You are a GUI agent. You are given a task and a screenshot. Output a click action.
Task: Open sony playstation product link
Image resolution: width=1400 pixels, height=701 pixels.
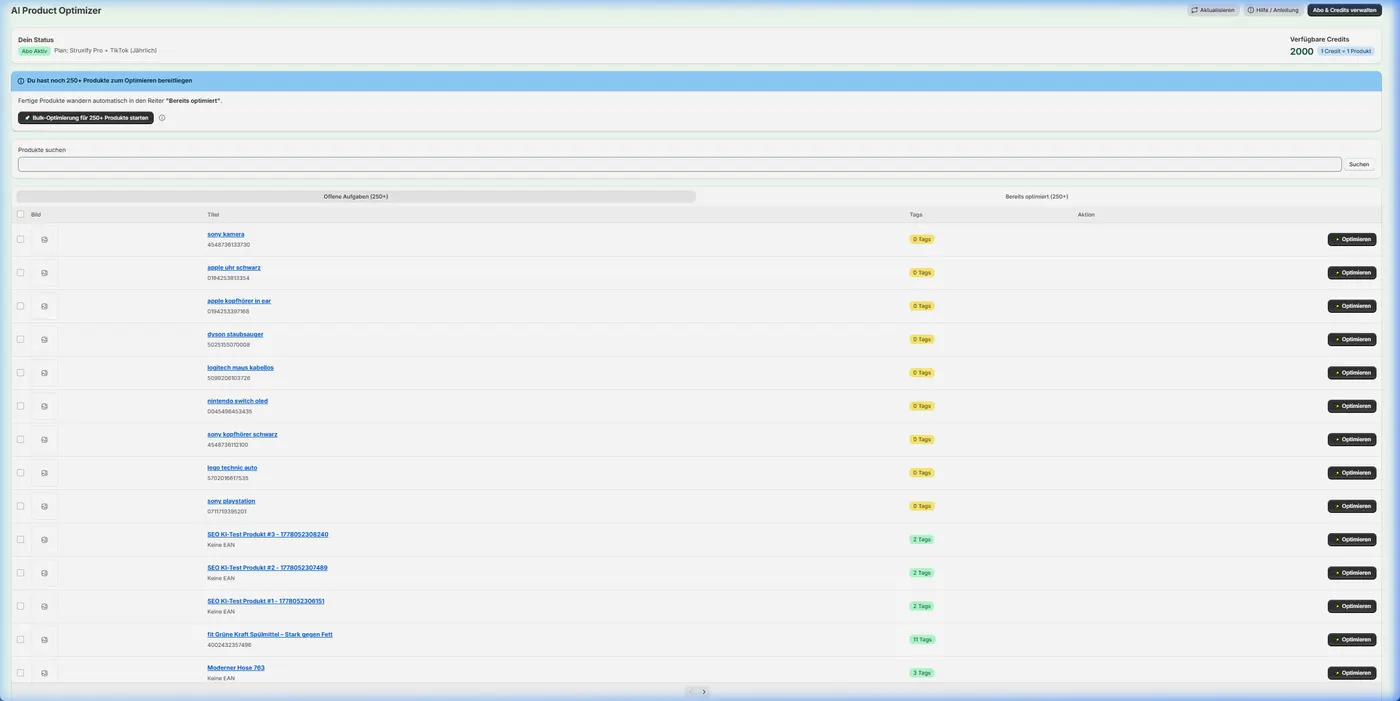click(231, 501)
